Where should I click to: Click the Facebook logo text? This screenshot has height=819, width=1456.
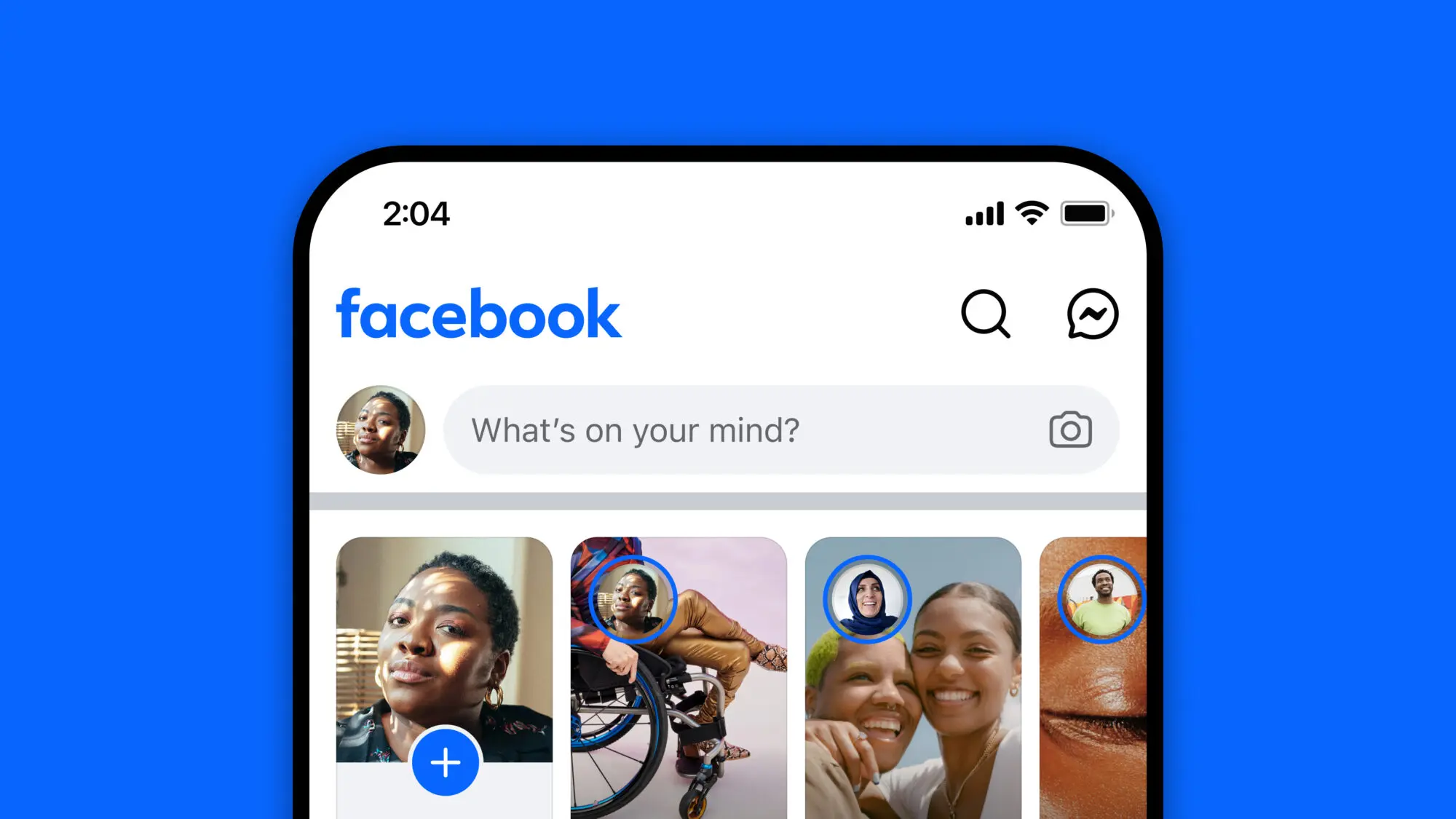[x=479, y=314]
